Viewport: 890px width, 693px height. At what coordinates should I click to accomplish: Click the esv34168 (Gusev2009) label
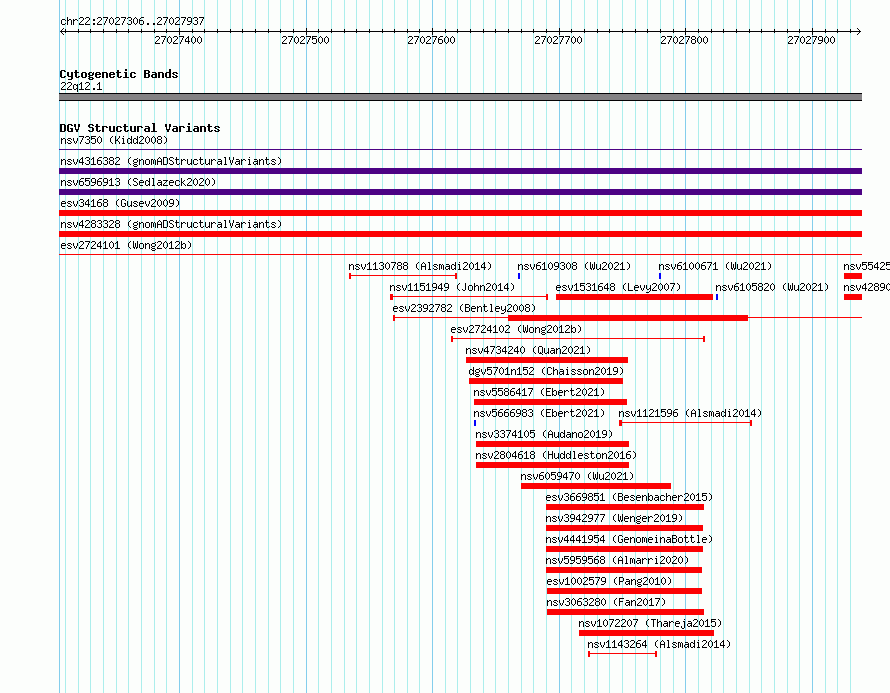(120, 203)
